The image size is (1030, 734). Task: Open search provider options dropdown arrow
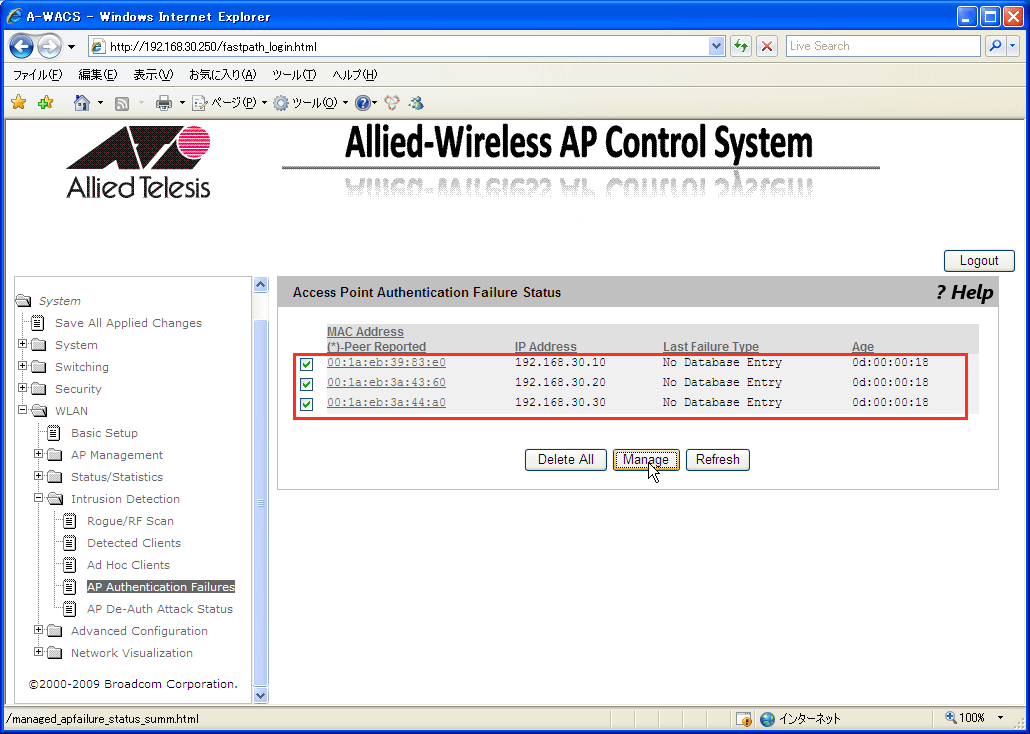click(1012, 46)
